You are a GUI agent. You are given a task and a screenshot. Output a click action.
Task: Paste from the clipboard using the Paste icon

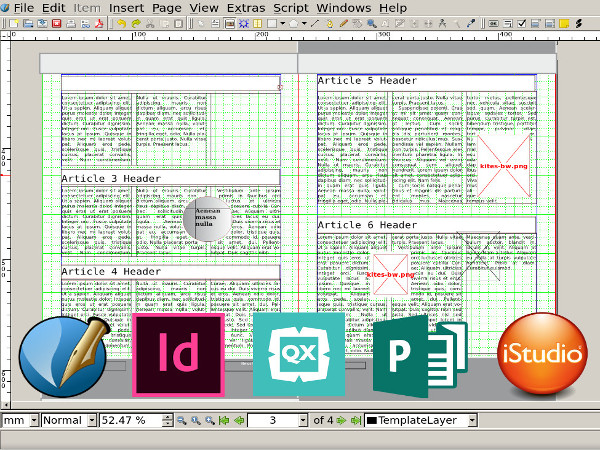pos(179,24)
